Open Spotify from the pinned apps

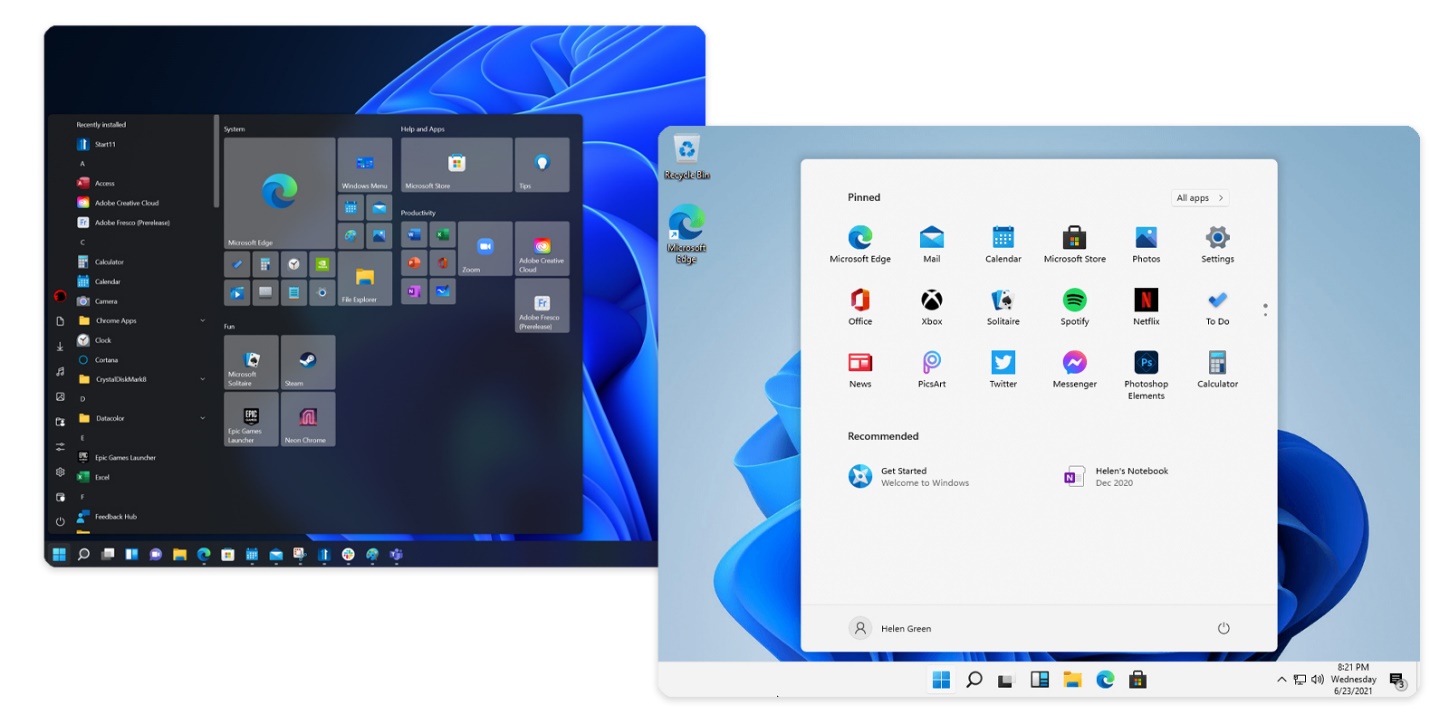click(1074, 301)
